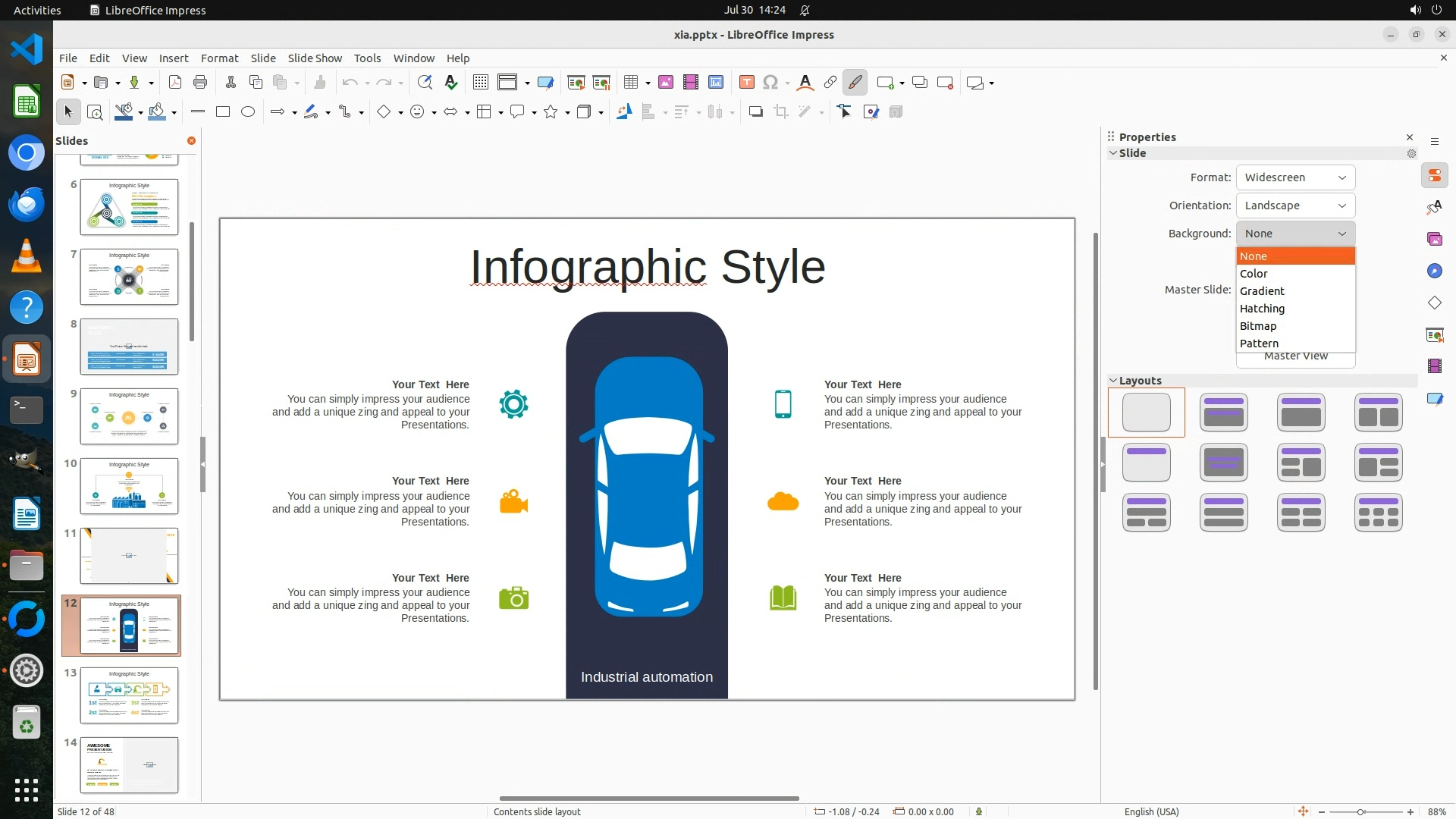The height and width of the screenshot is (819, 1456).
Task: Select the Ellipse drawing tool
Action: (x=248, y=112)
